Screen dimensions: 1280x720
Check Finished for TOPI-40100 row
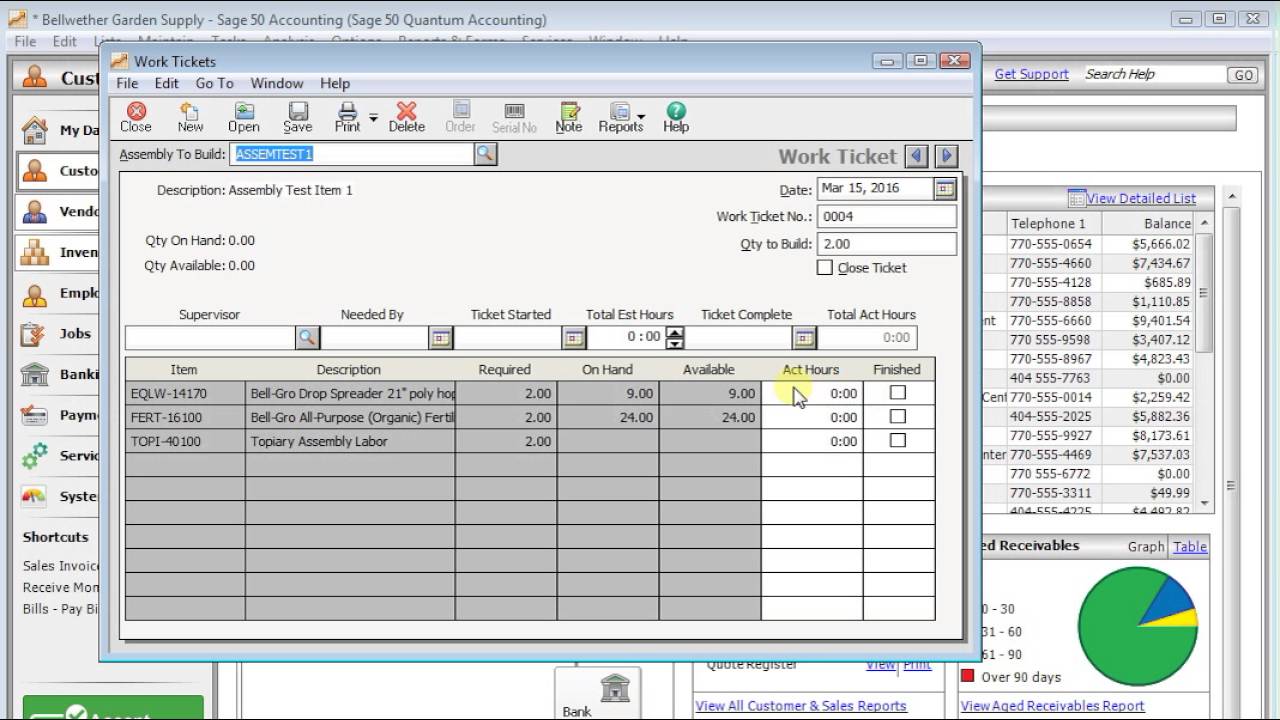coord(898,441)
